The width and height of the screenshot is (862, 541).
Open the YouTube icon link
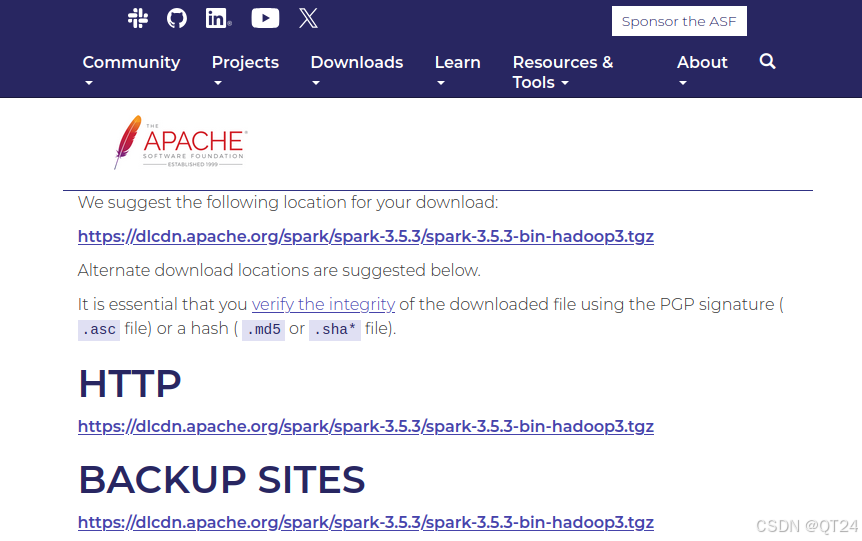click(265, 18)
